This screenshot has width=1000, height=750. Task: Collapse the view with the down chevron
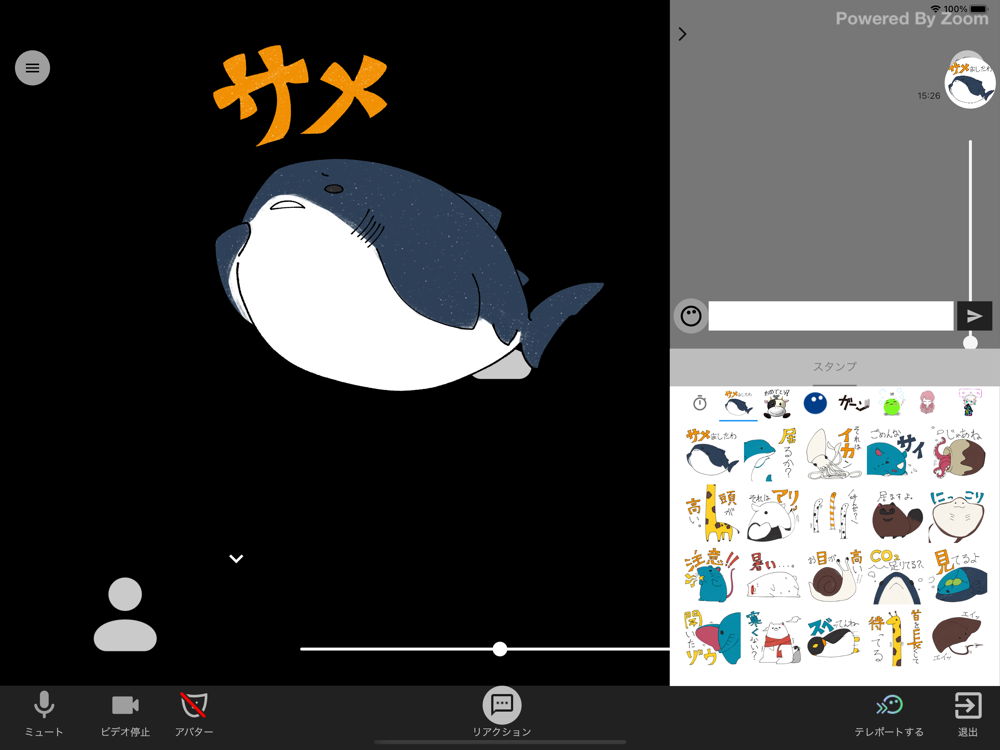click(x=236, y=559)
